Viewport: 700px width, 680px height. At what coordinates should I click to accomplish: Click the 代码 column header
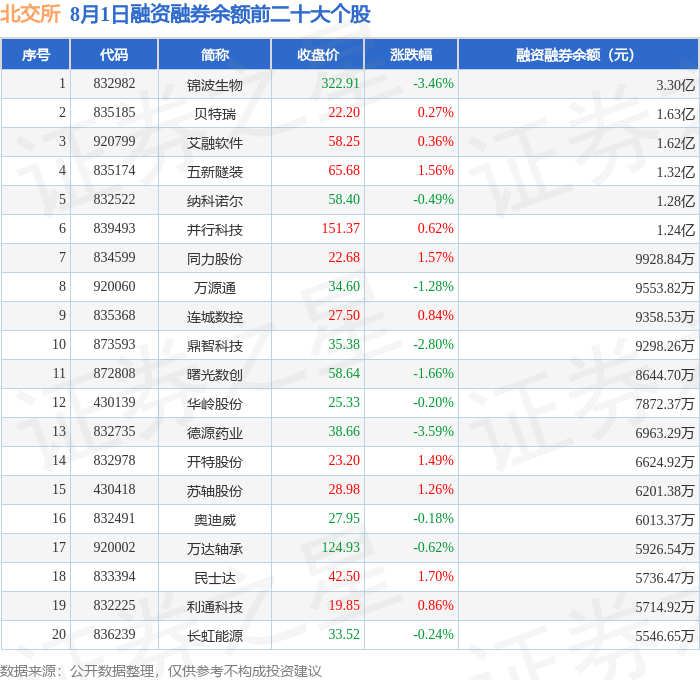click(114, 54)
